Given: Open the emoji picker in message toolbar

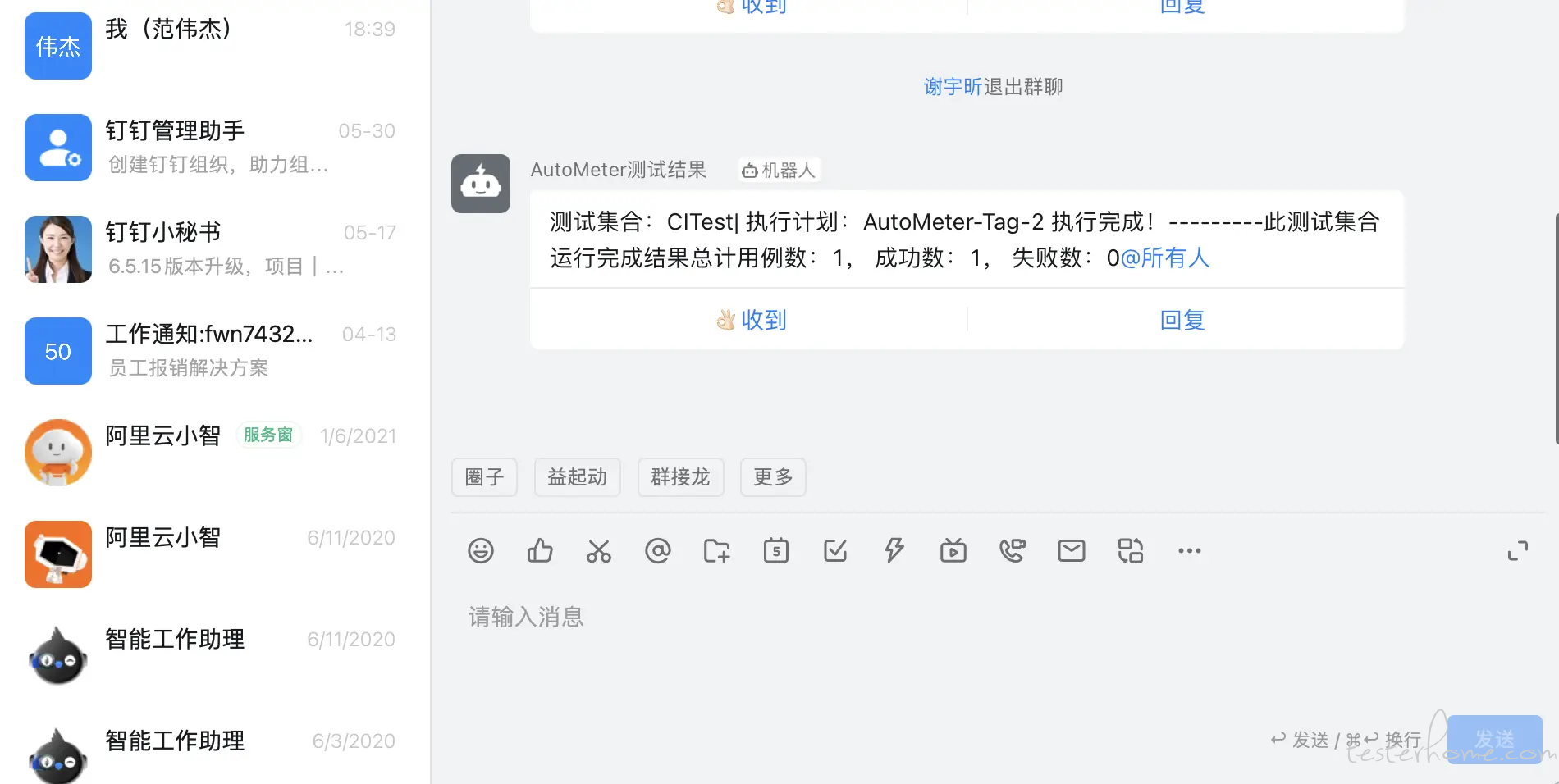Looking at the screenshot, I should click(x=481, y=550).
